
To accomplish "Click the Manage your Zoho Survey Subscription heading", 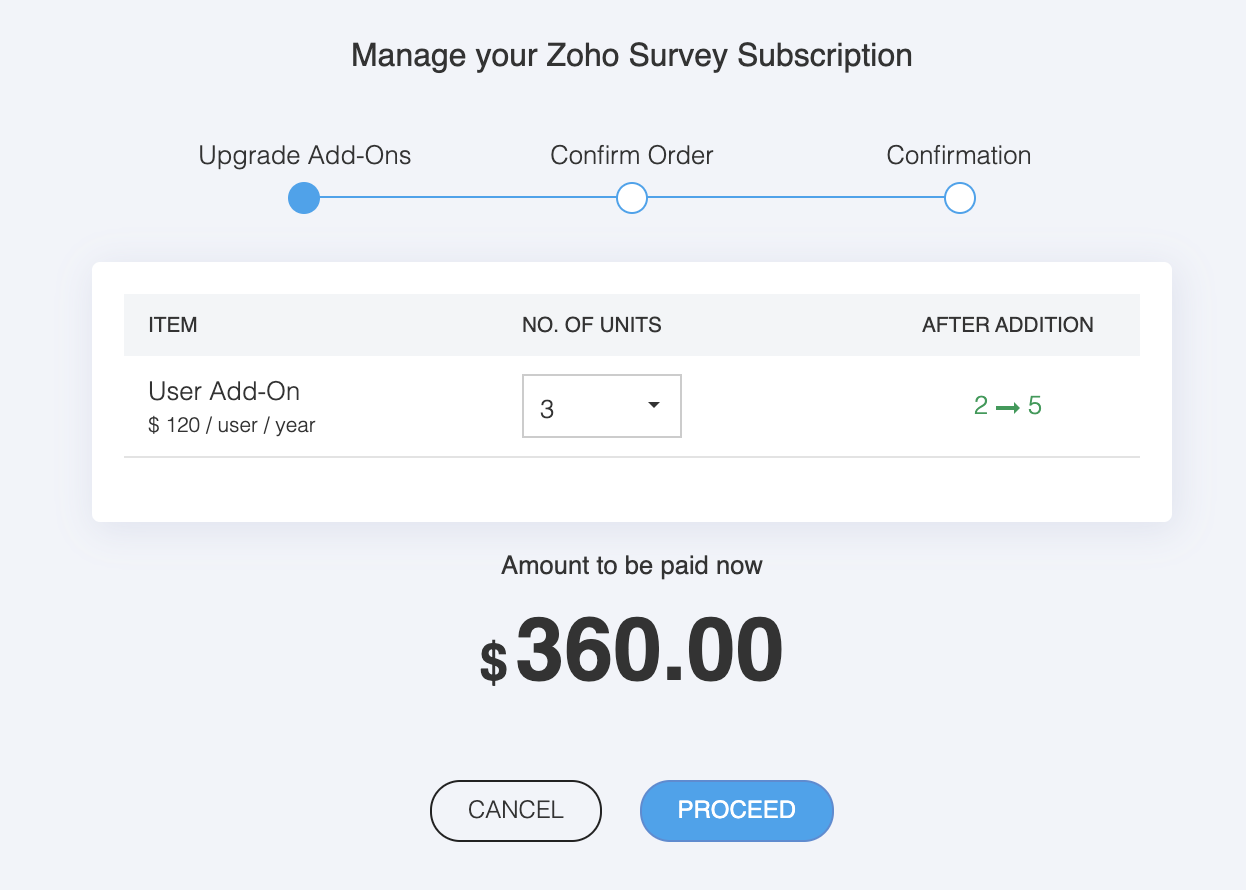I will pos(632,55).
